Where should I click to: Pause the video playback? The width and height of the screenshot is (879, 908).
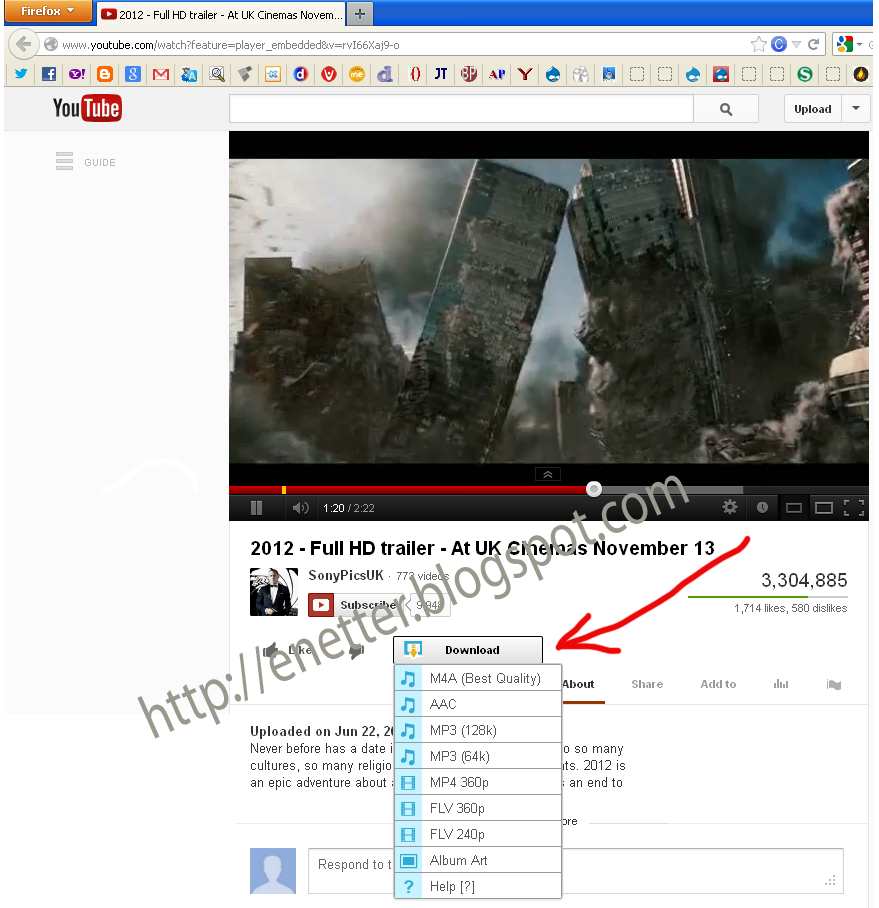pyautogui.click(x=257, y=508)
